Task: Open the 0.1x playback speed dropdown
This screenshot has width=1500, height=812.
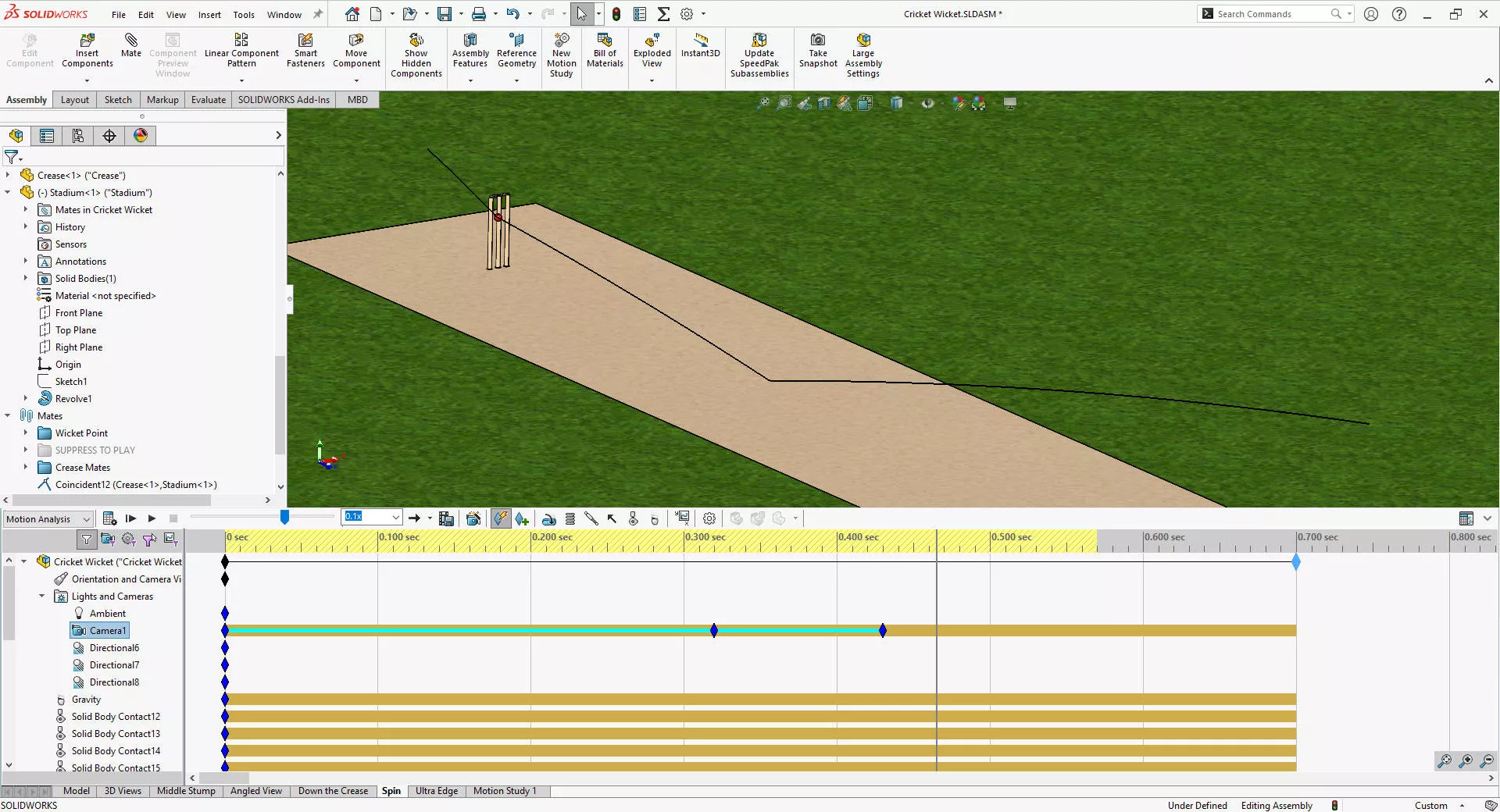Action: pos(395,518)
